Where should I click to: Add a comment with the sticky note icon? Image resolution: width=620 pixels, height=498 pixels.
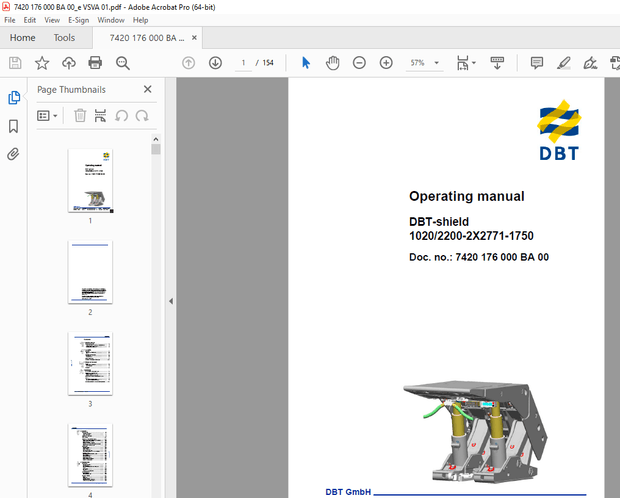point(536,63)
